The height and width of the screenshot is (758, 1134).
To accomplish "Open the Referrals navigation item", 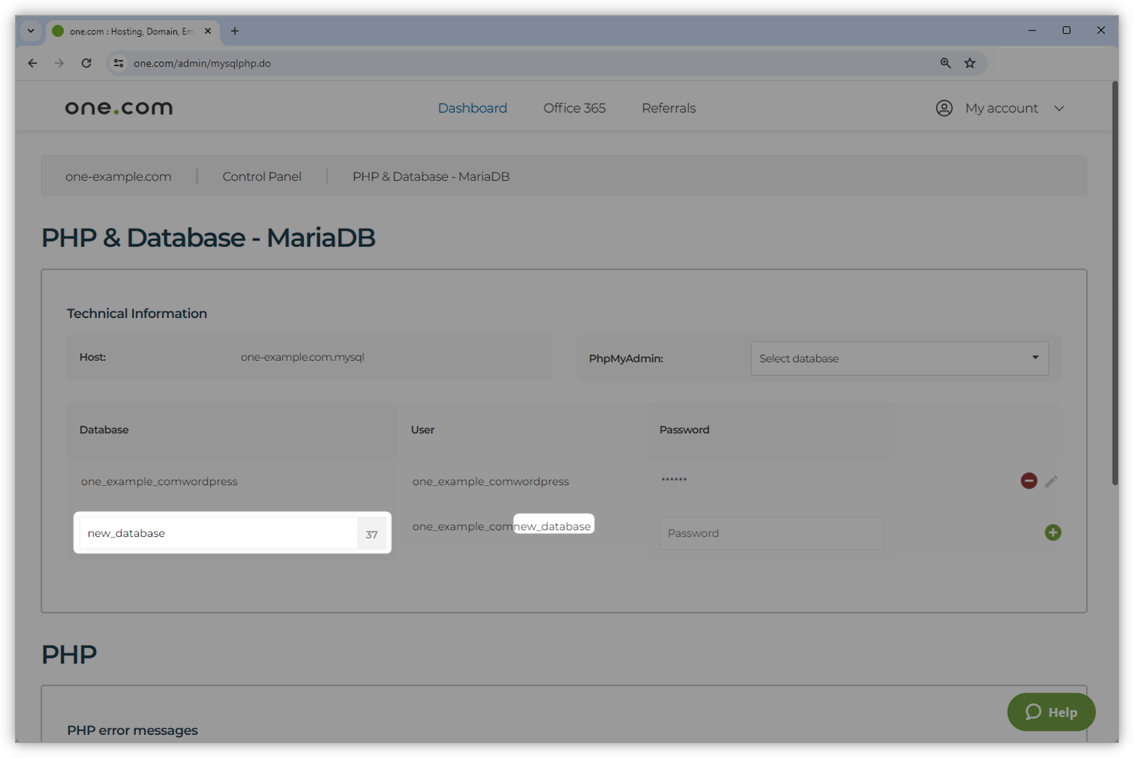I will [668, 108].
